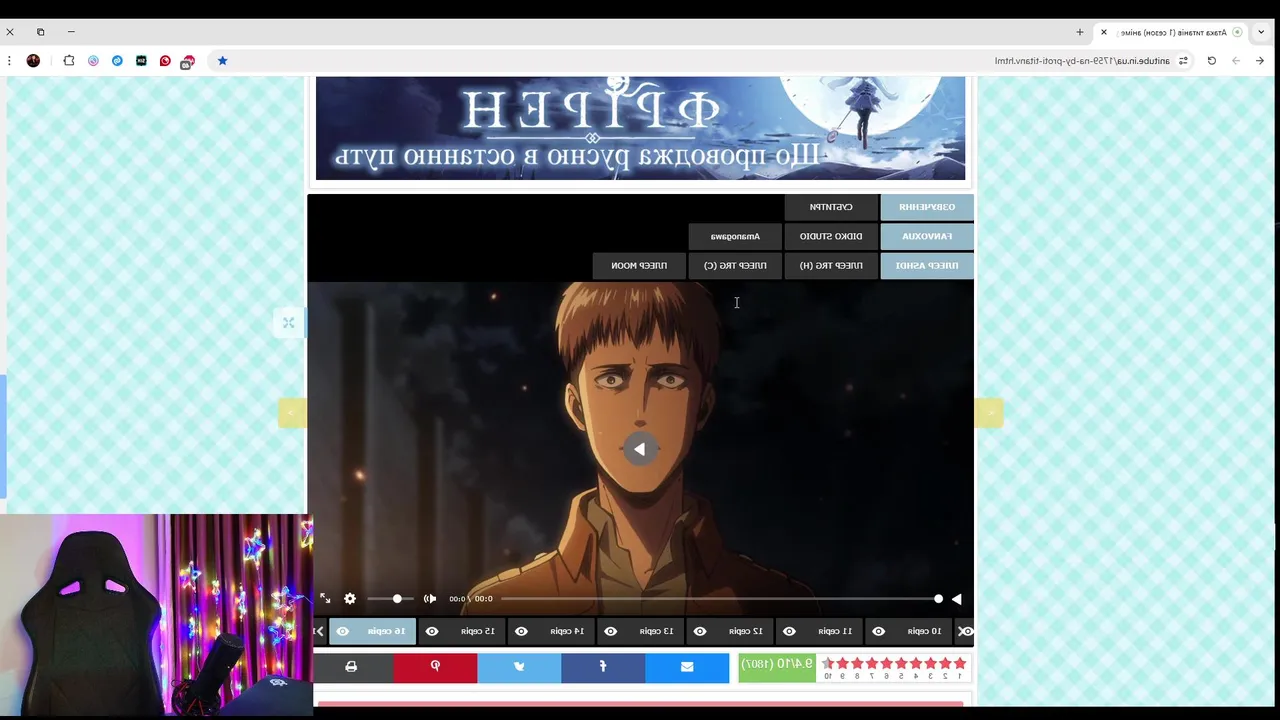Mute the video player volume icon
Image resolution: width=1280 pixels, height=720 pixels.
pyautogui.click(x=430, y=599)
